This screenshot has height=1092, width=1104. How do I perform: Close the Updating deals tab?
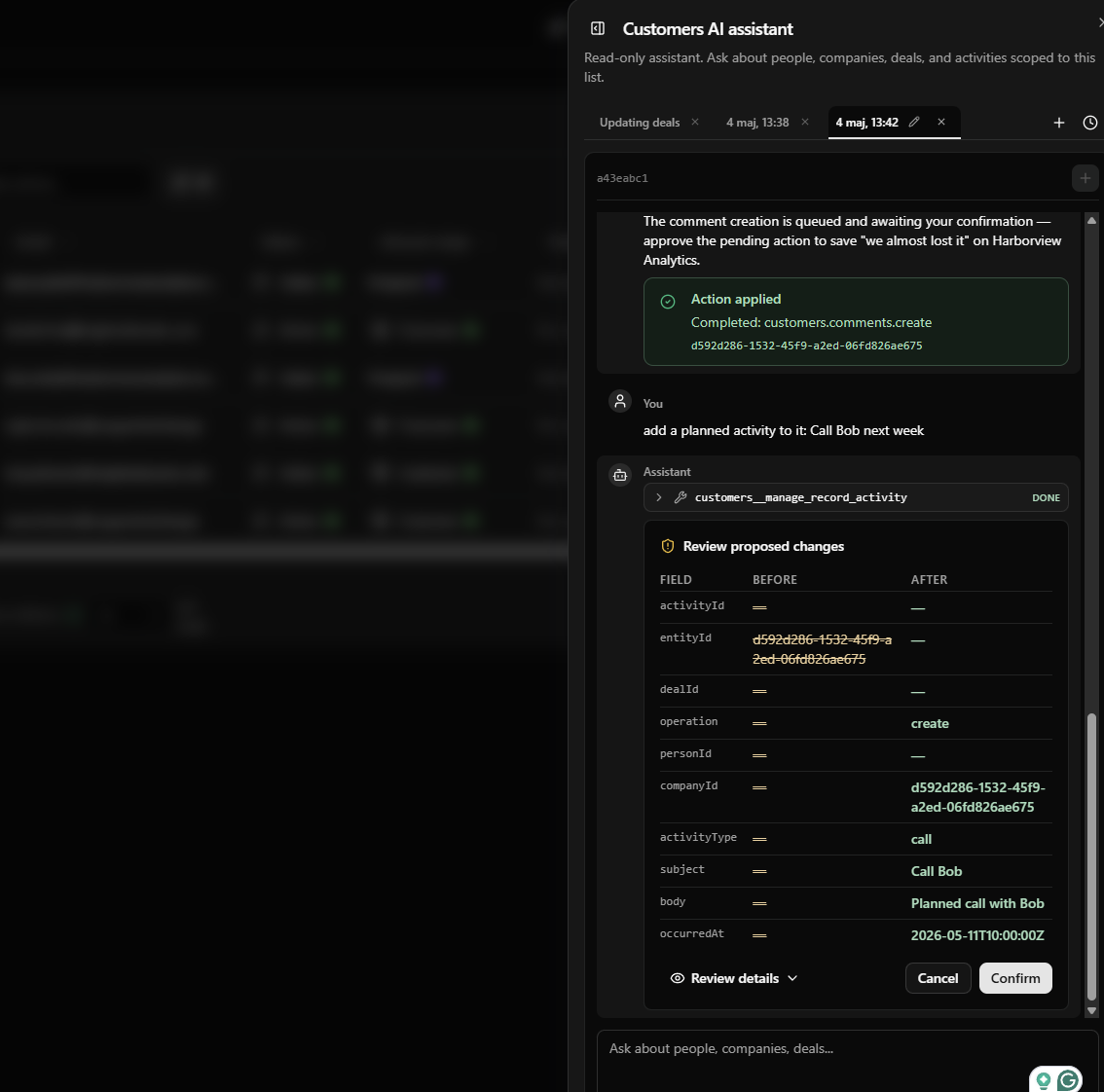click(x=695, y=122)
